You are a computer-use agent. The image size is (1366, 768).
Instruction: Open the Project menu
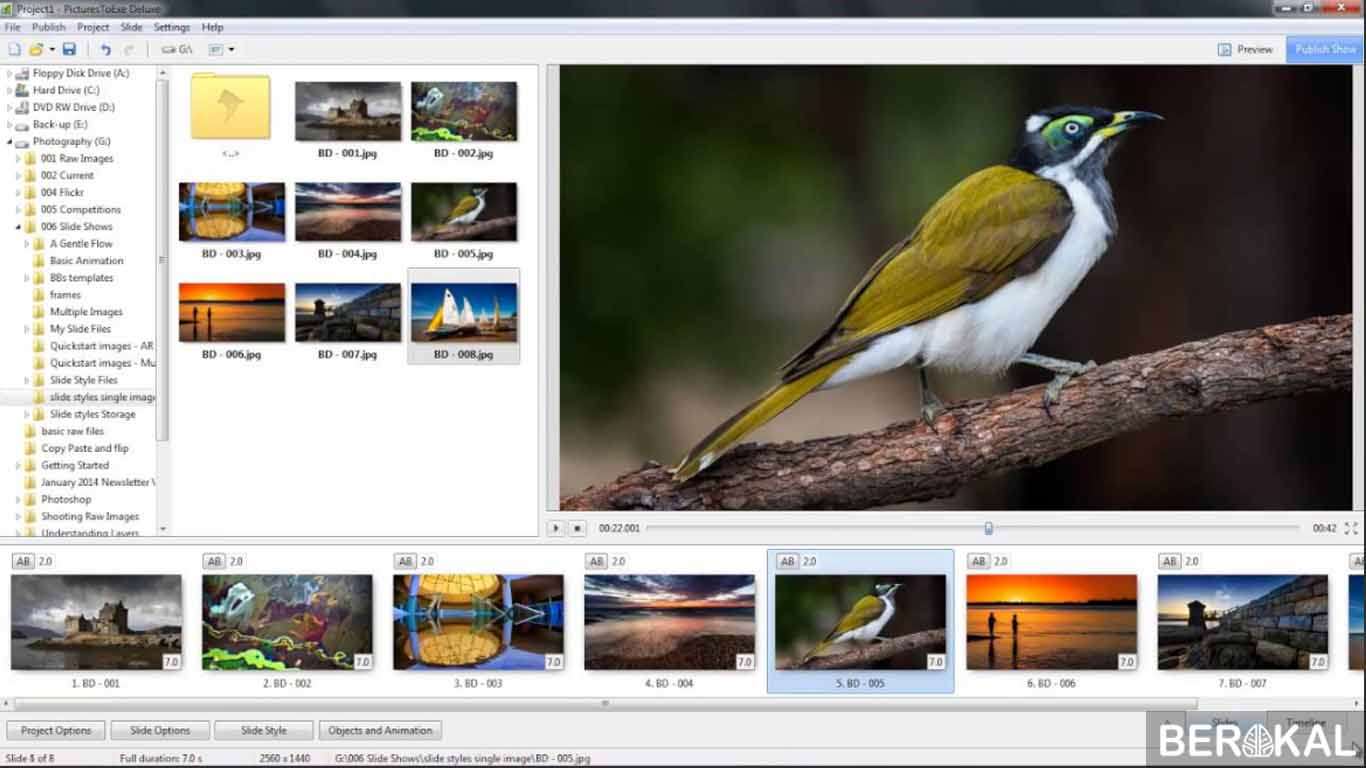(93, 27)
